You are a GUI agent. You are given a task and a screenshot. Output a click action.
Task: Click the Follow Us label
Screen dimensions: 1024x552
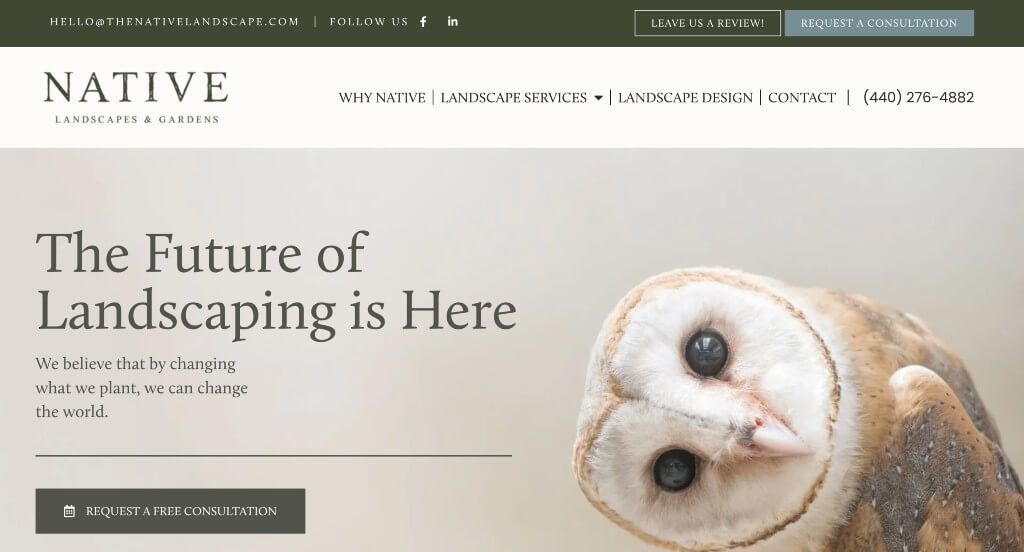[368, 22]
